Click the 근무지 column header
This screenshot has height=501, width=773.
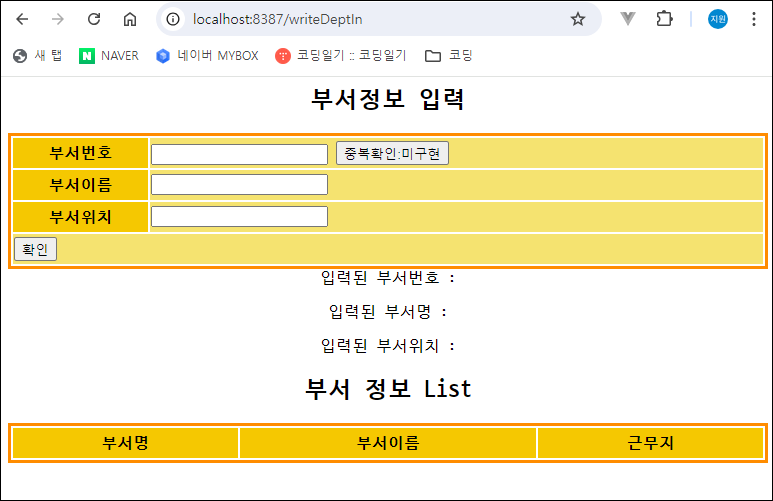[650, 443]
